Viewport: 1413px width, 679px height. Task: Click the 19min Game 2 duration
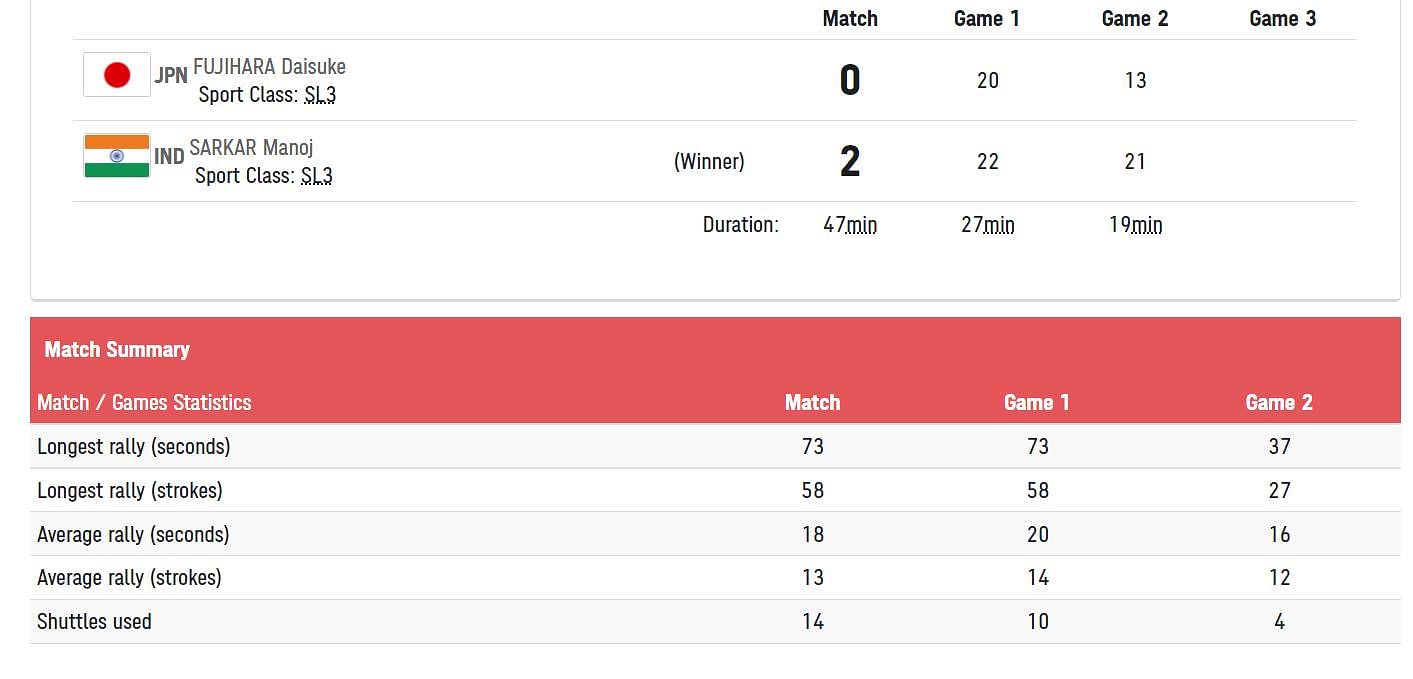1135,225
